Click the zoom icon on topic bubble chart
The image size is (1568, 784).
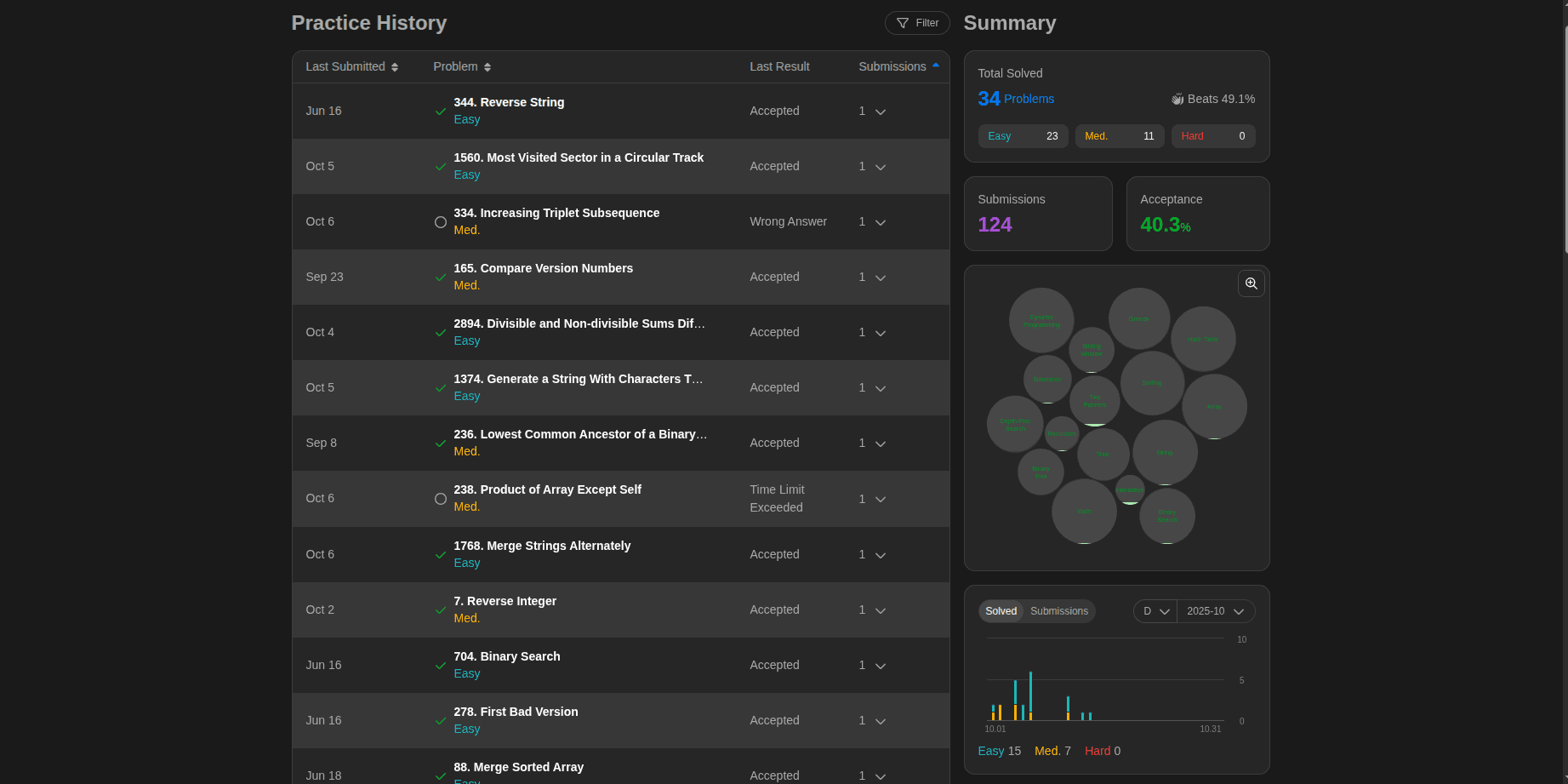click(1251, 283)
